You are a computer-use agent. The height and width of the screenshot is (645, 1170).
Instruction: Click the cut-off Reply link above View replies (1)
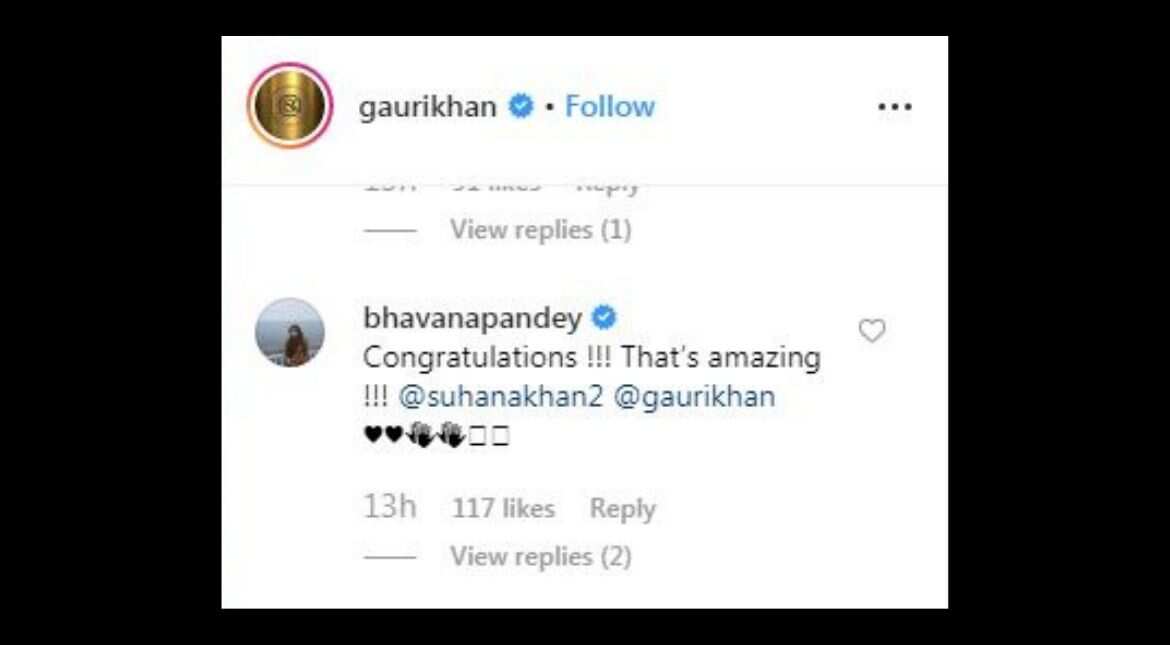[x=609, y=185]
